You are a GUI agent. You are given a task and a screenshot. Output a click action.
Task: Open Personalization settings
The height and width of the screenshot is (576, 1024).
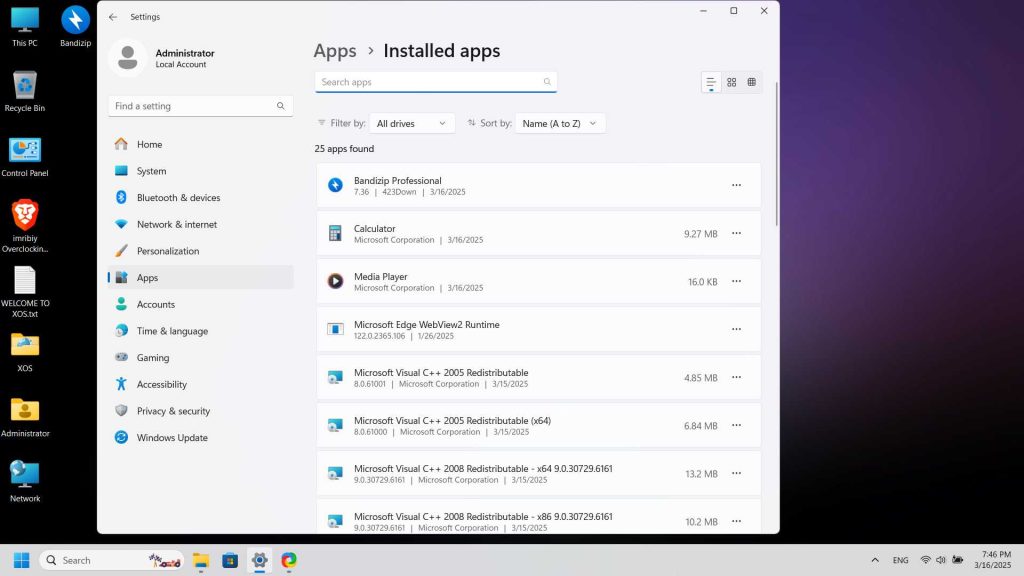point(200,251)
